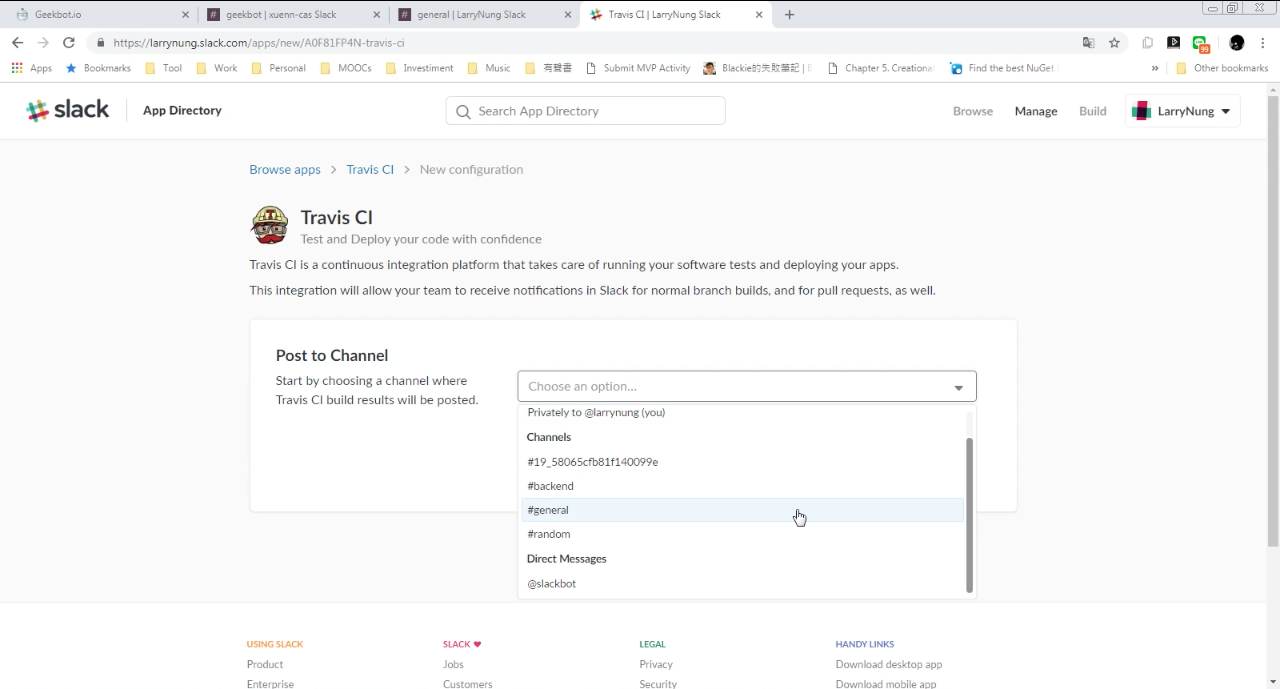This screenshot has height=689, width=1280.
Task: Click the Build nav link
Action: point(1092,111)
